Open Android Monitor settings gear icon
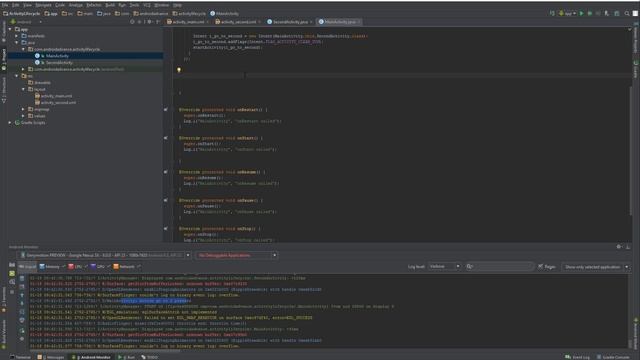640x360 pixels. [619, 247]
